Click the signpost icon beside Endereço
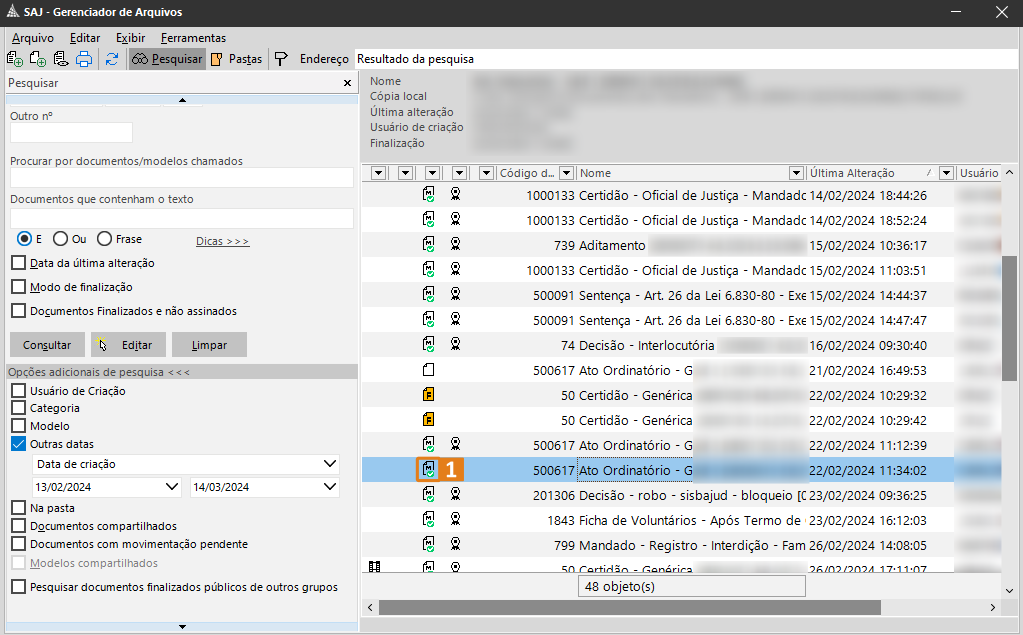The width and height of the screenshot is (1023, 635). [281, 59]
